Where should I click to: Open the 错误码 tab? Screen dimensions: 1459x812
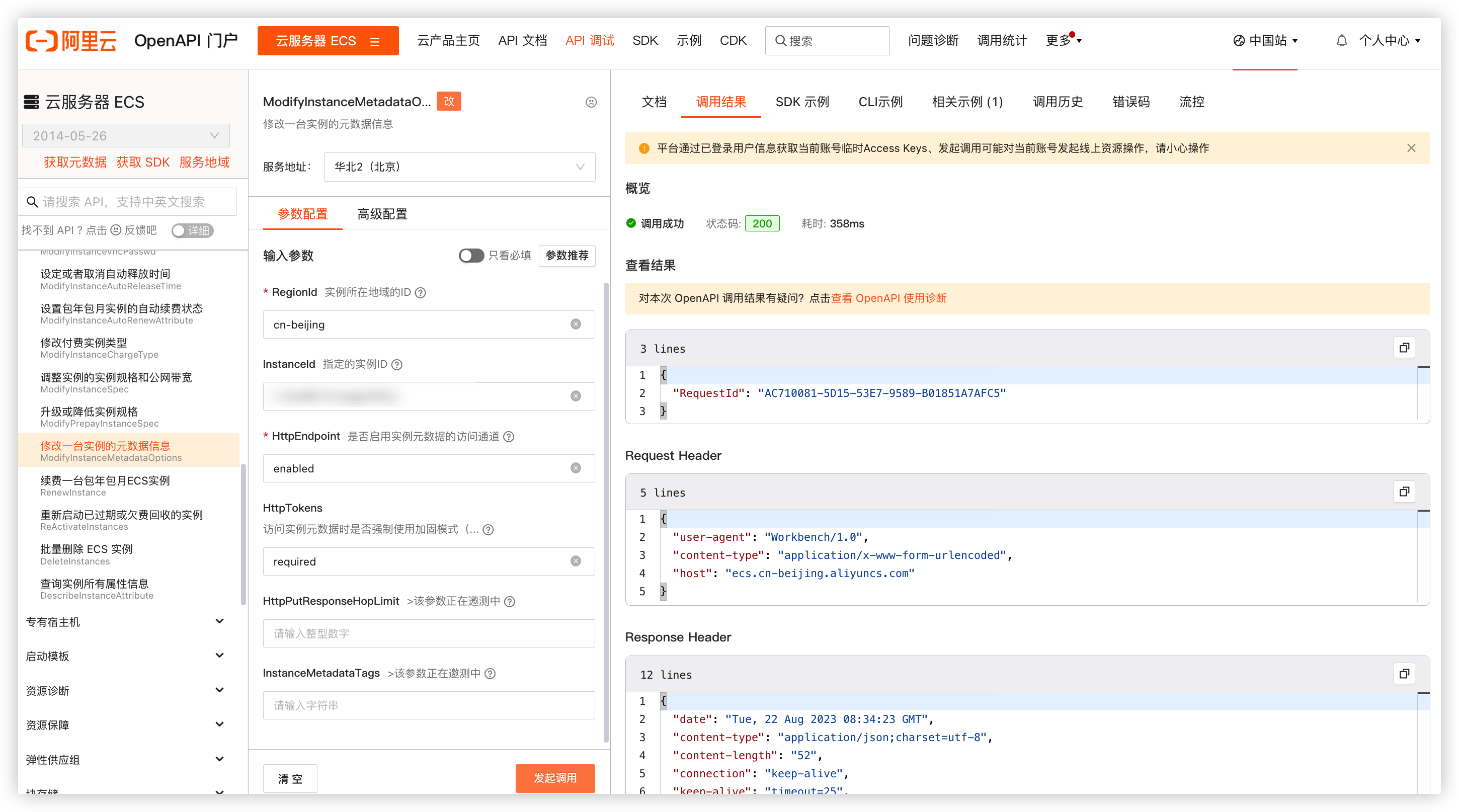(1130, 102)
